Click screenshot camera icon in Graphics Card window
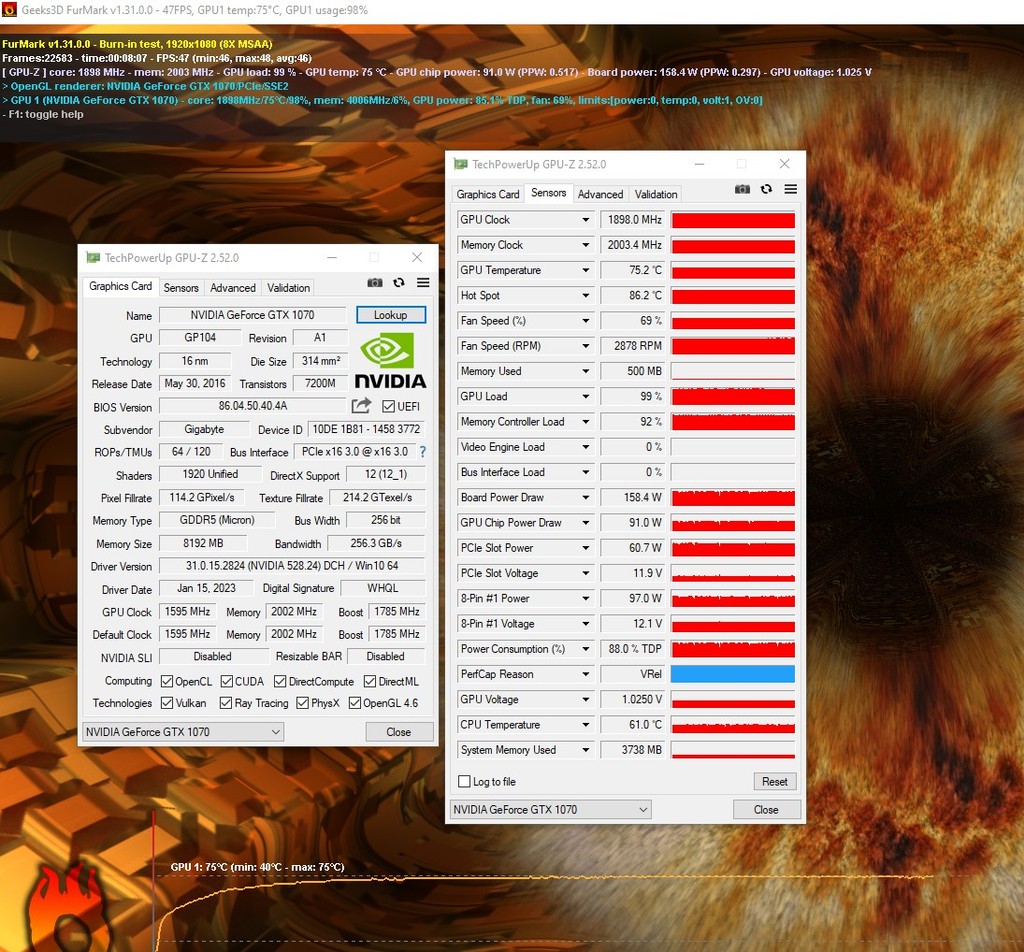Viewport: 1024px width, 952px height. (375, 283)
